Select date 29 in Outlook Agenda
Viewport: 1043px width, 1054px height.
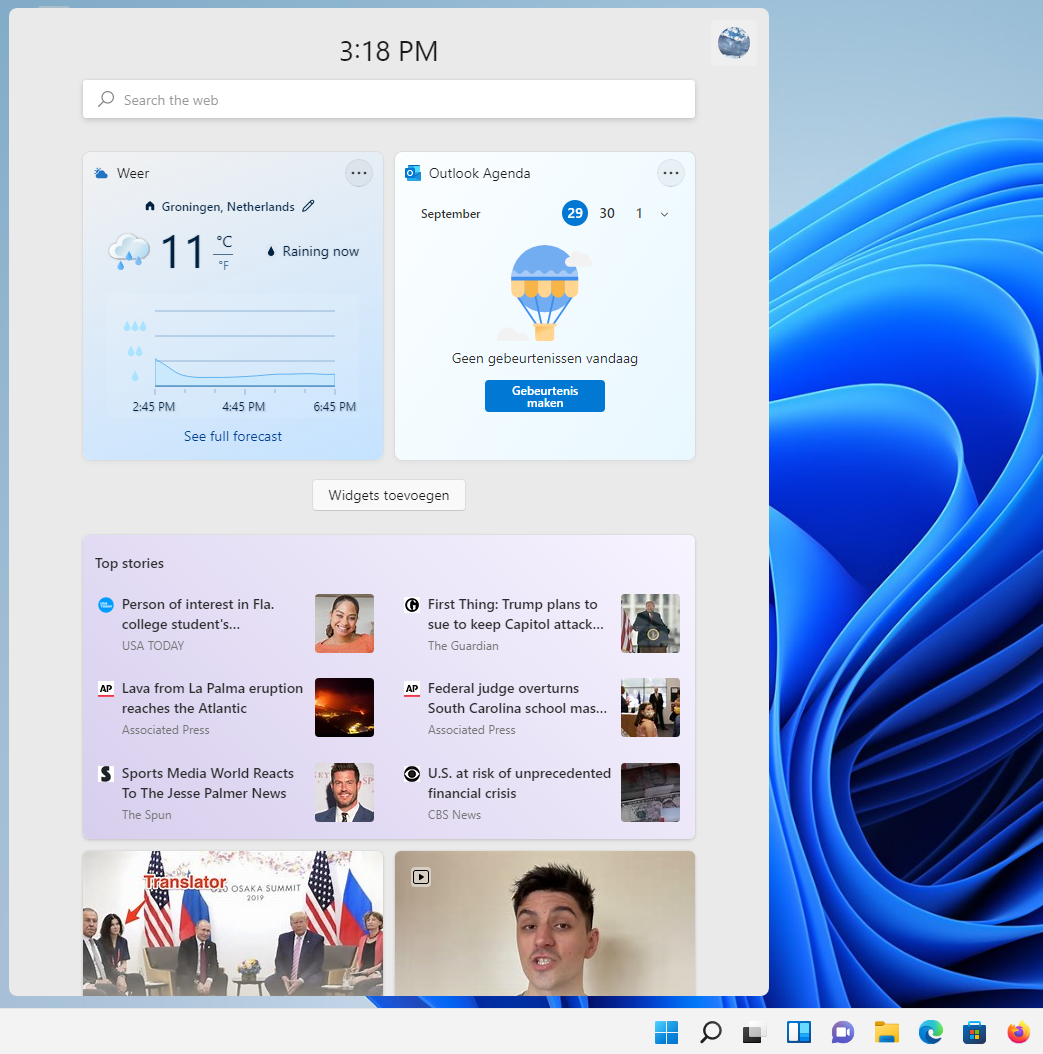(574, 213)
